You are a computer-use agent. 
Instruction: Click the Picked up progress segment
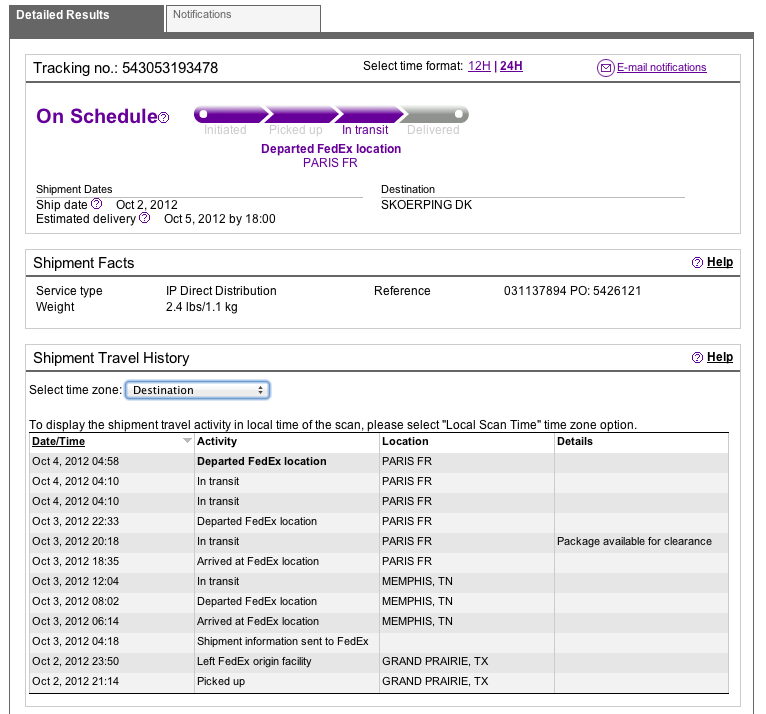pyautogui.click(x=297, y=115)
